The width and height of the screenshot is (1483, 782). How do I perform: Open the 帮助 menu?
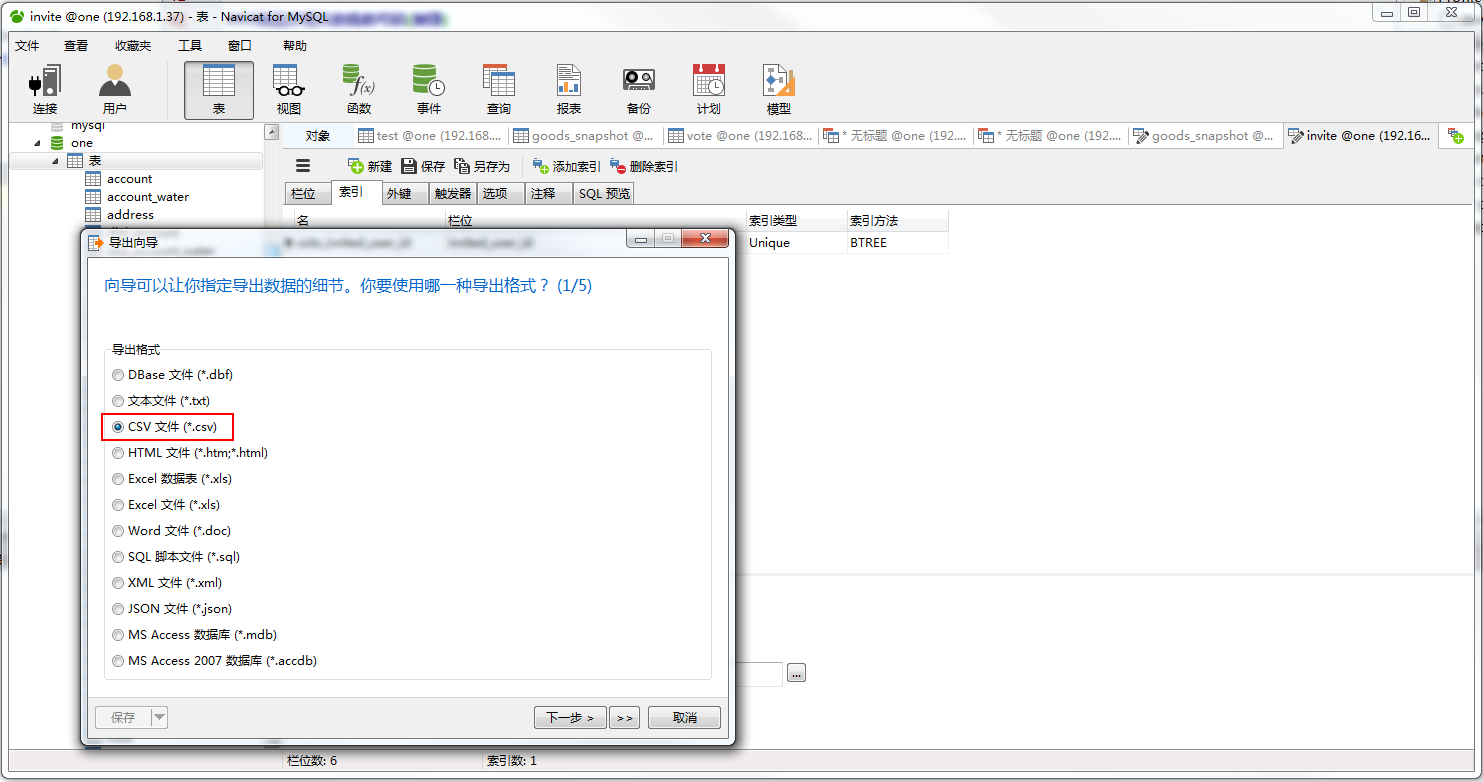(x=295, y=46)
